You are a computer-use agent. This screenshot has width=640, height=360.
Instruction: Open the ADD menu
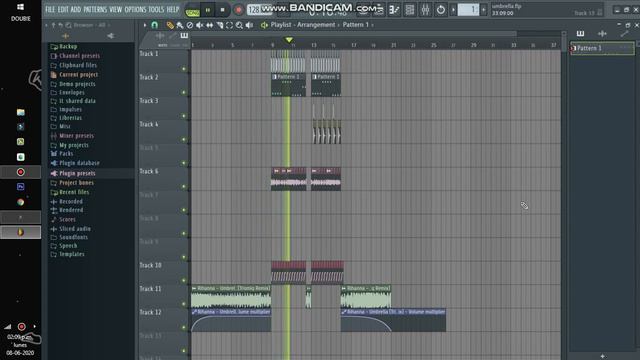(x=76, y=9)
